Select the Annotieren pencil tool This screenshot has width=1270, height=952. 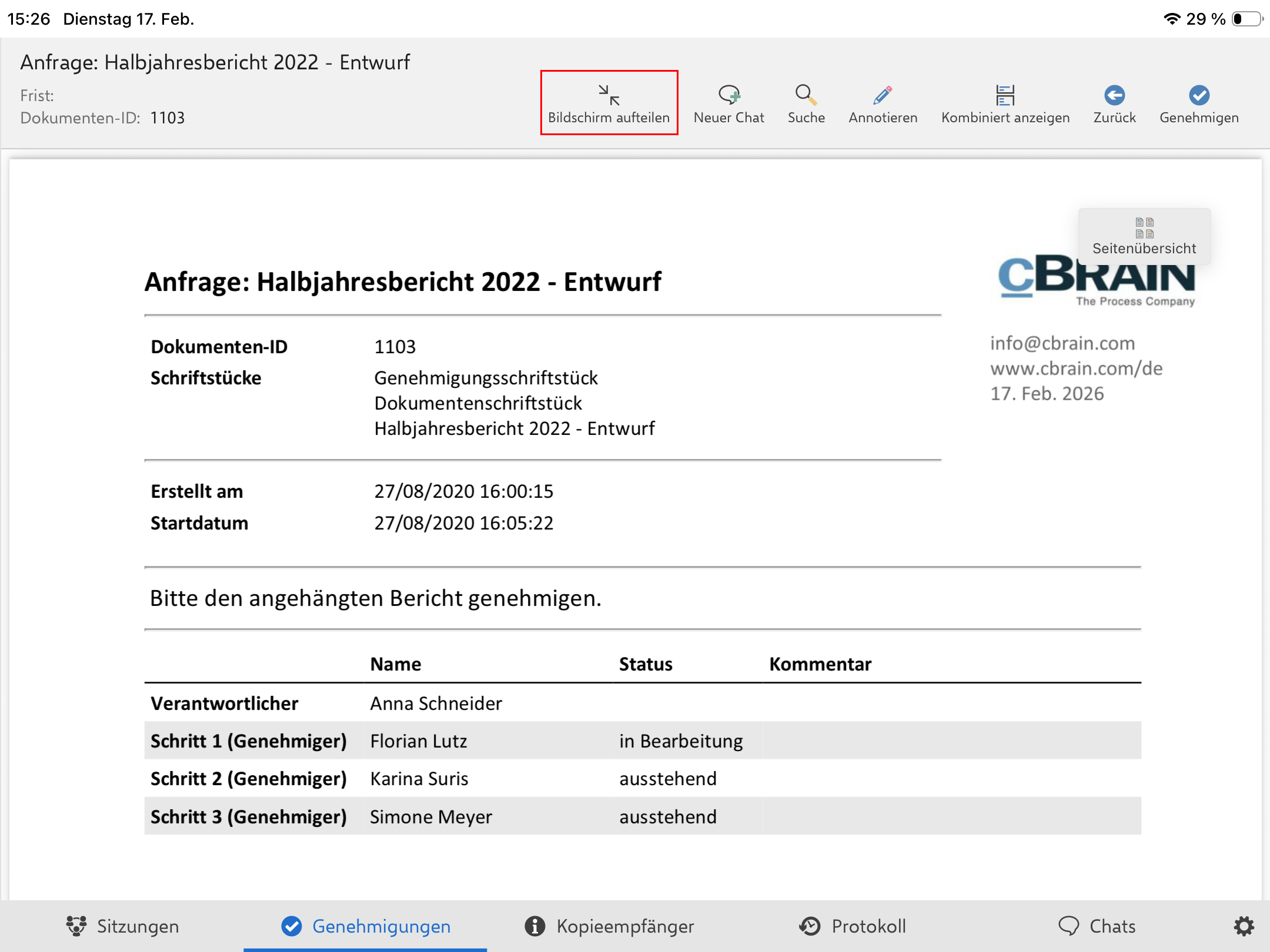point(883,96)
